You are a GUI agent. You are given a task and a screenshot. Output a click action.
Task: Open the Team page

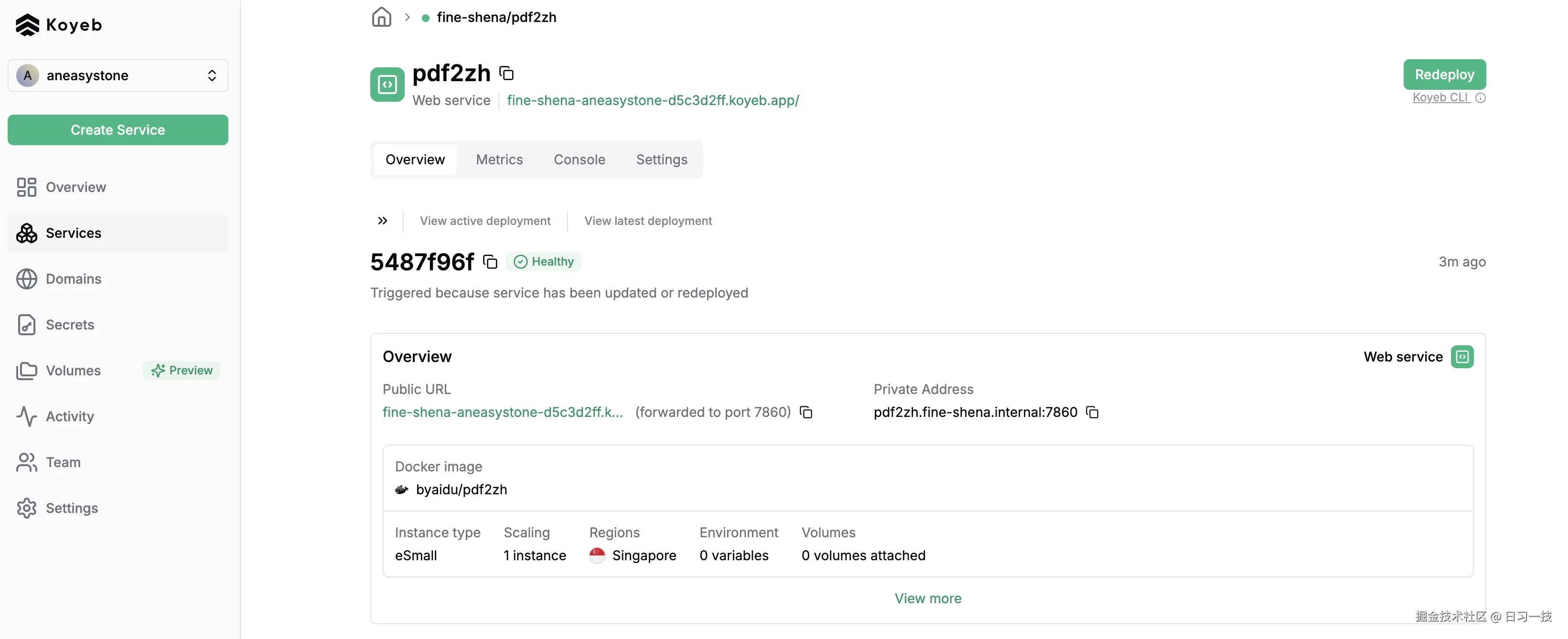(118, 462)
